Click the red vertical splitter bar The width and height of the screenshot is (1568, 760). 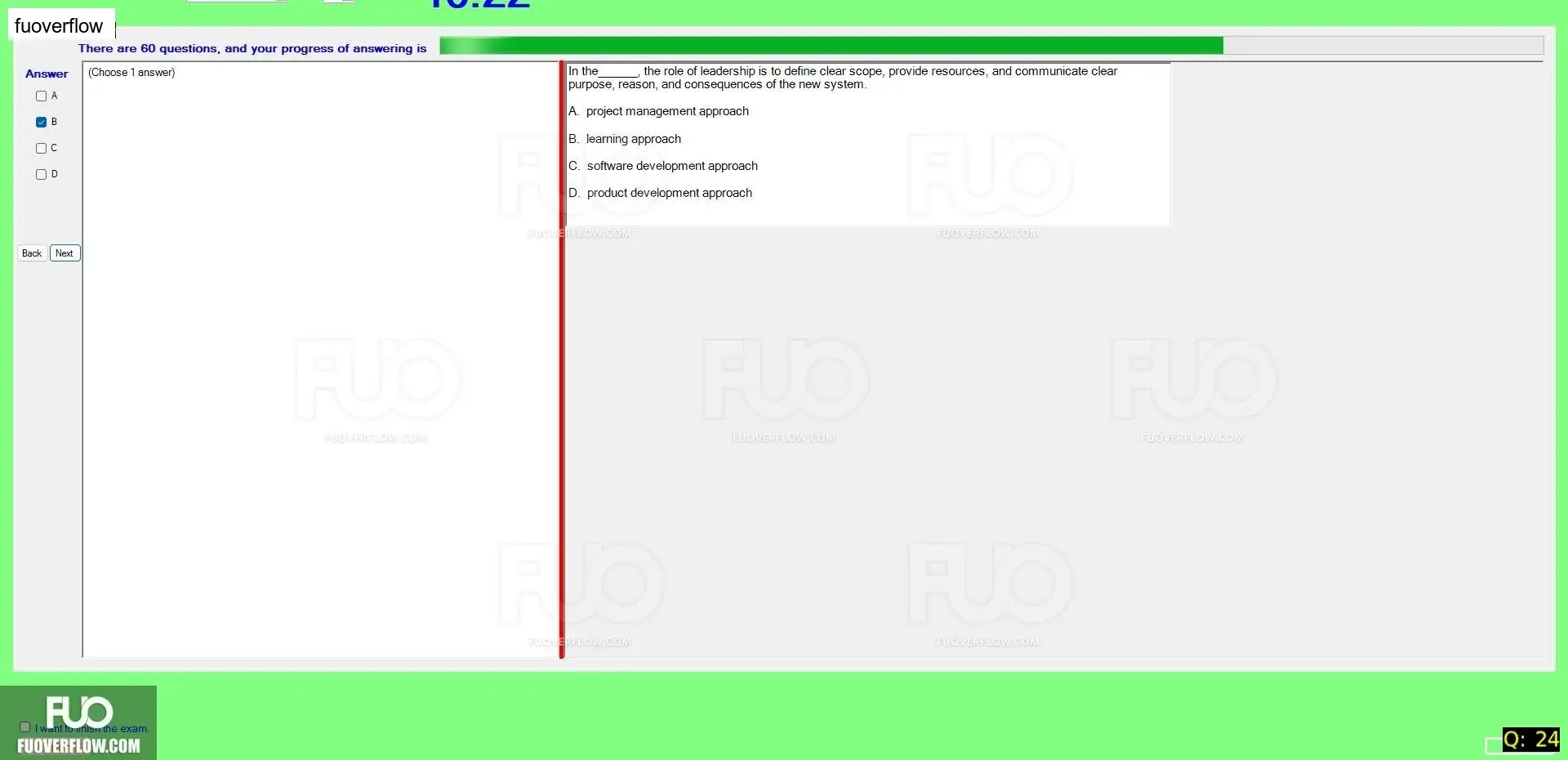562,360
